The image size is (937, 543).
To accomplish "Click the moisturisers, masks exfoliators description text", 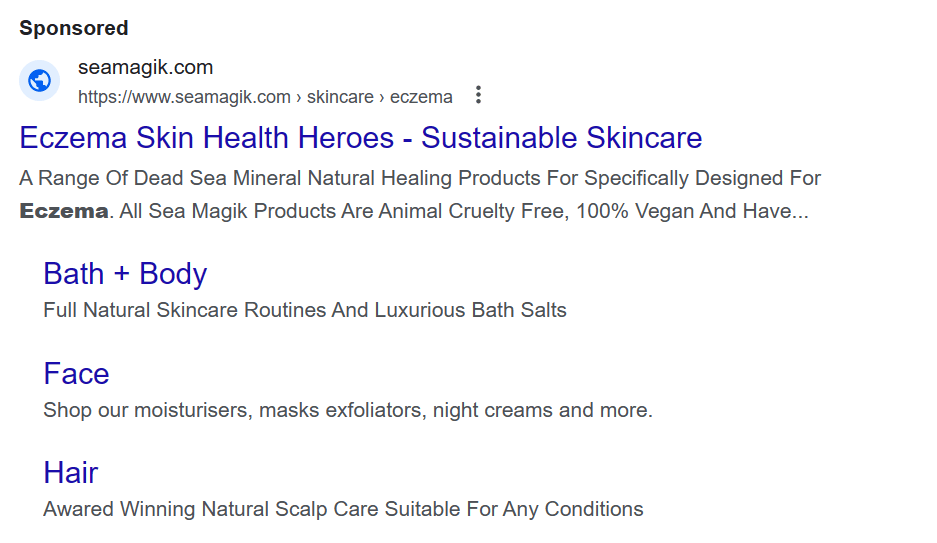I will [280, 410].
